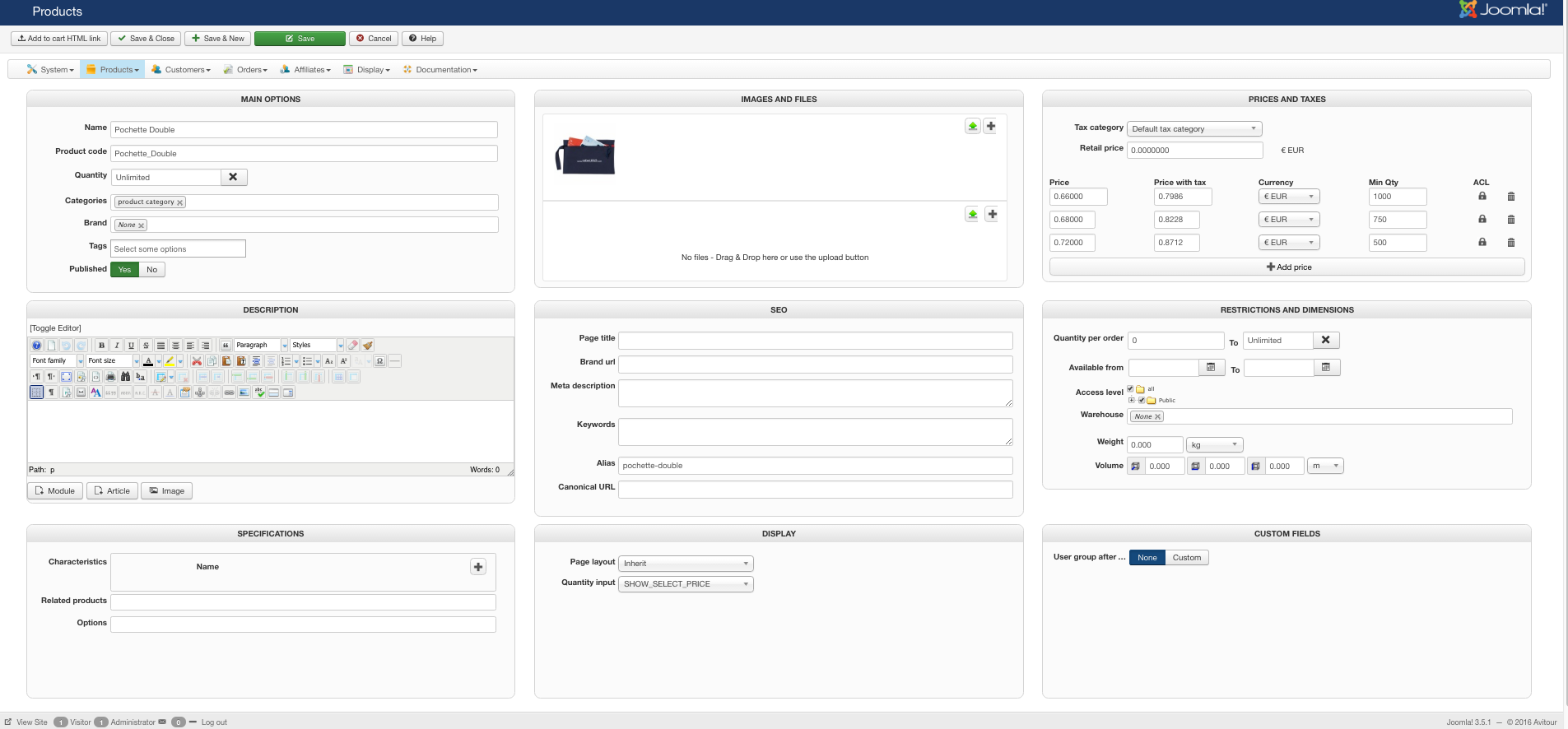Image resolution: width=1568 pixels, height=729 pixels.
Task: Expand the Quantity input dropdown
Action: [x=686, y=584]
